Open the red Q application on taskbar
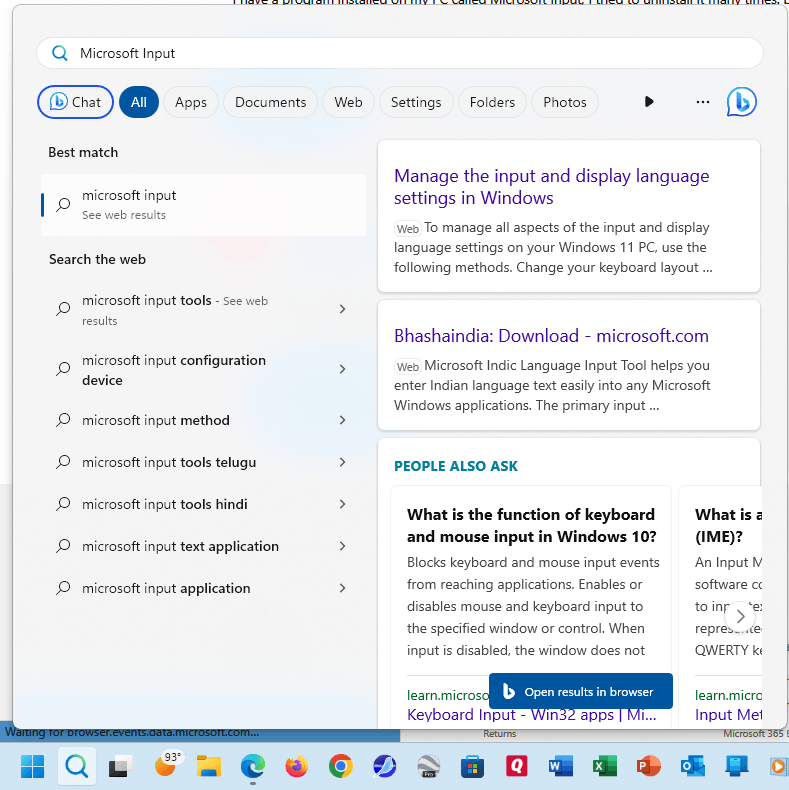Viewport: 789px width, 790px height. coord(516,766)
